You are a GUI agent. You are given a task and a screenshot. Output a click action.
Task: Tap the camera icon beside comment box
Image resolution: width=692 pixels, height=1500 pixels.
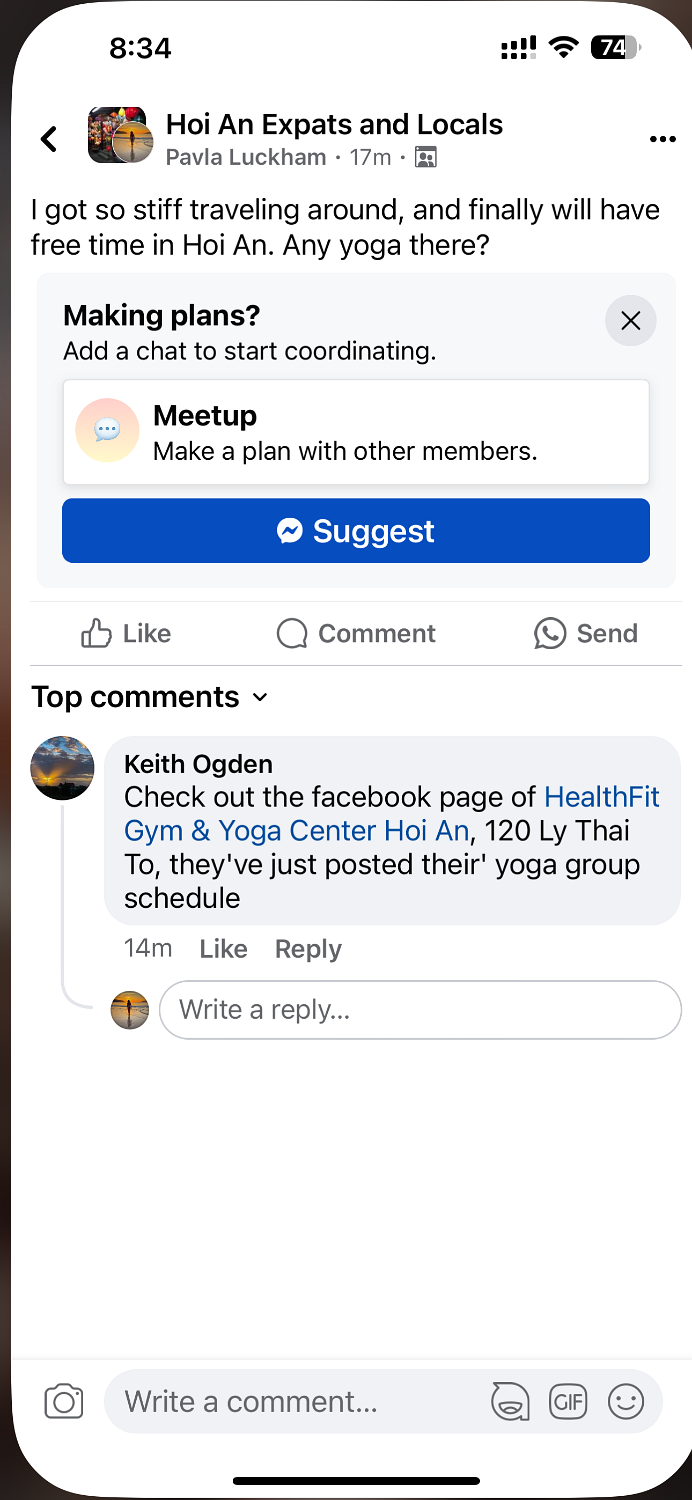[x=64, y=1401]
